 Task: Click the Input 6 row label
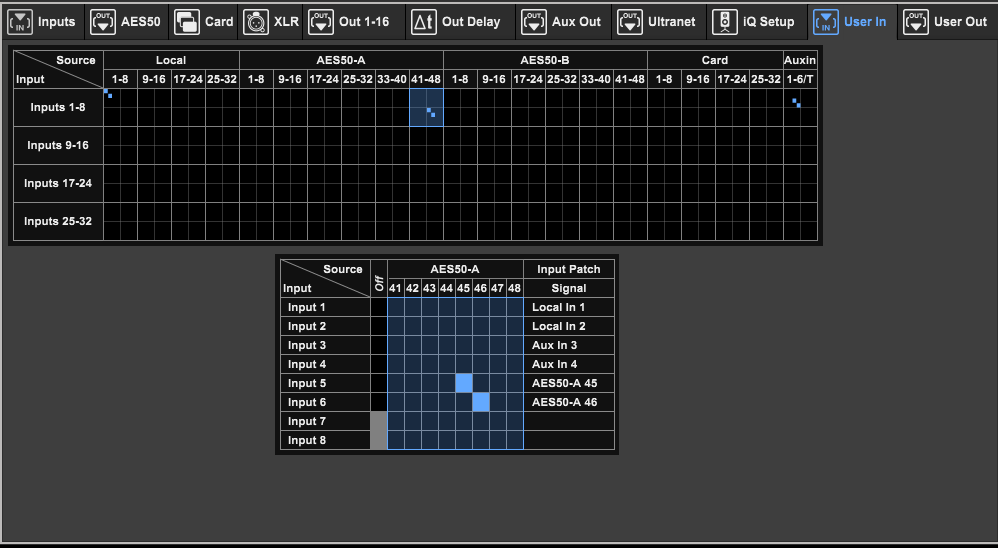coord(325,402)
